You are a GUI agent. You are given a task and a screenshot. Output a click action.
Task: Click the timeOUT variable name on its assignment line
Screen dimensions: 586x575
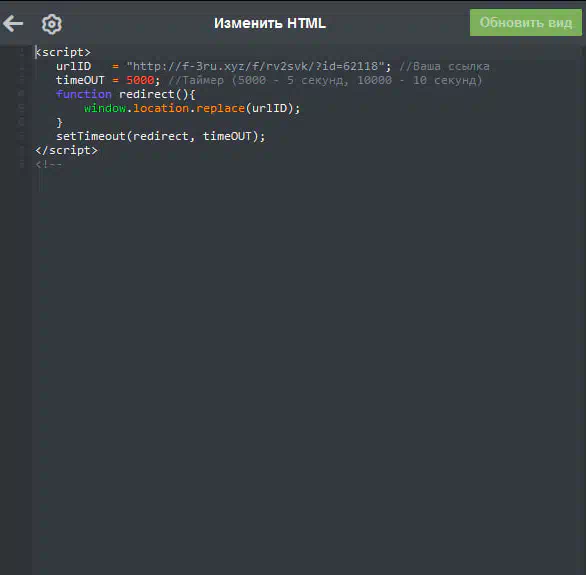[80, 80]
